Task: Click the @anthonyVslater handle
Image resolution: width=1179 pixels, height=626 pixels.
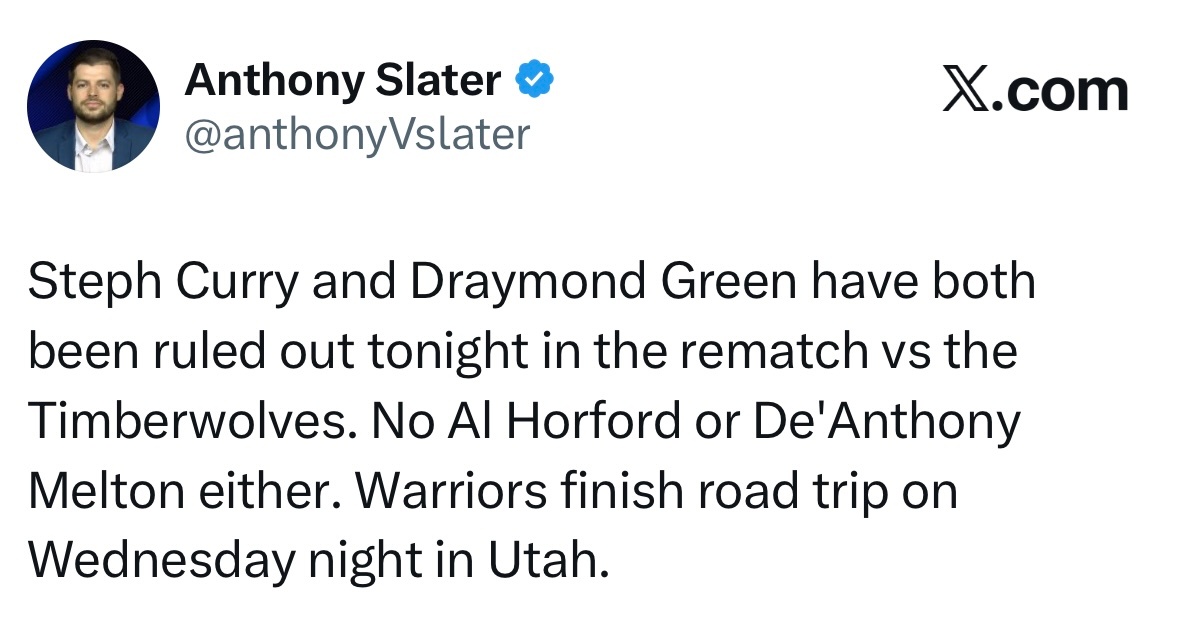Action: (357, 133)
